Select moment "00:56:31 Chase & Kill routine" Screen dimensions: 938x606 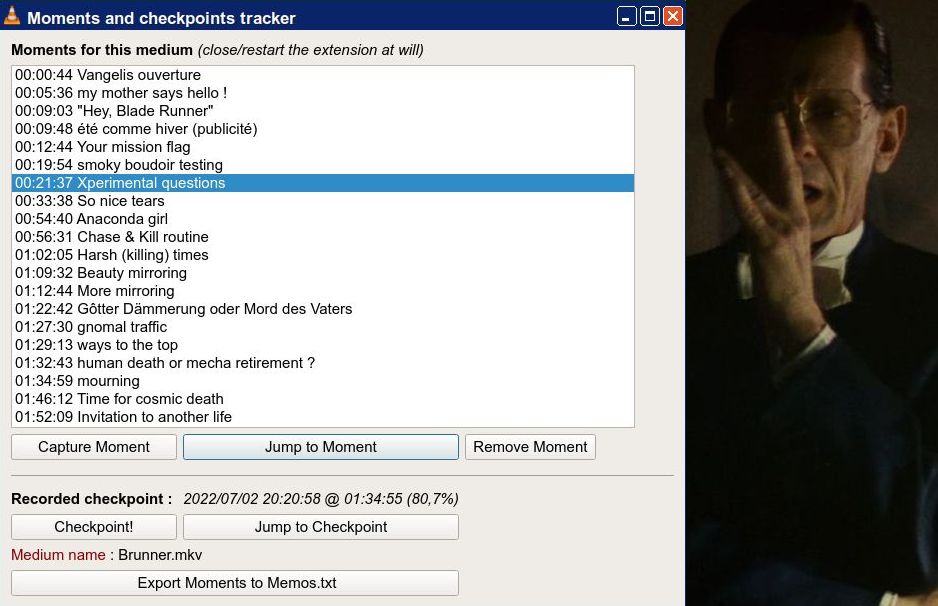(x=323, y=237)
